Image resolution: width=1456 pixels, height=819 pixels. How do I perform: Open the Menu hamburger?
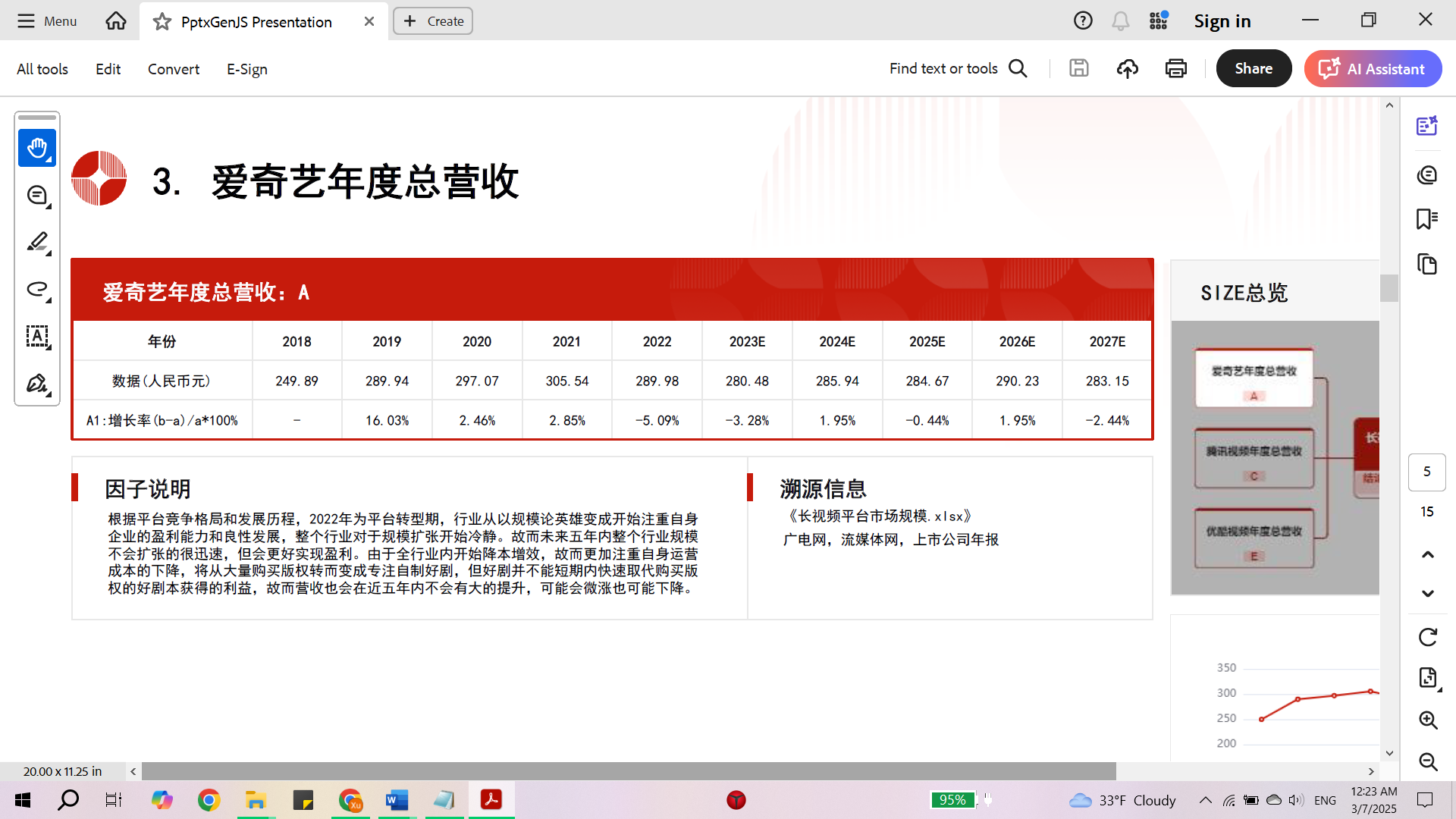(46, 21)
